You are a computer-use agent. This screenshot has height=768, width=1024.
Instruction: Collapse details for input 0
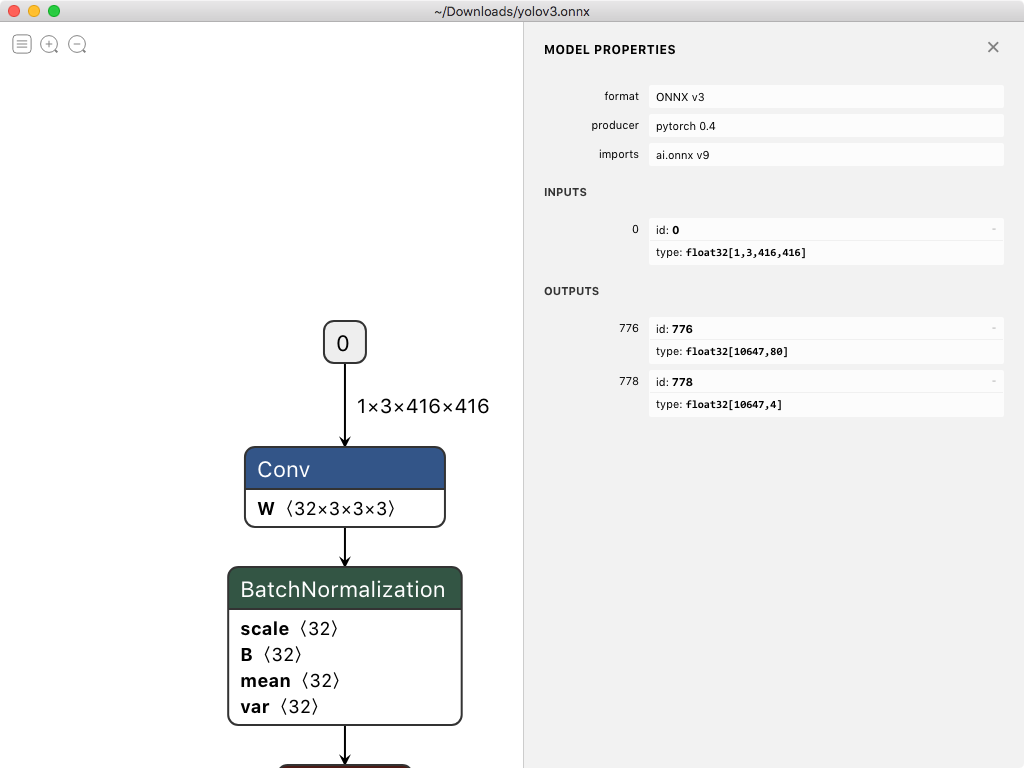[993, 229]
